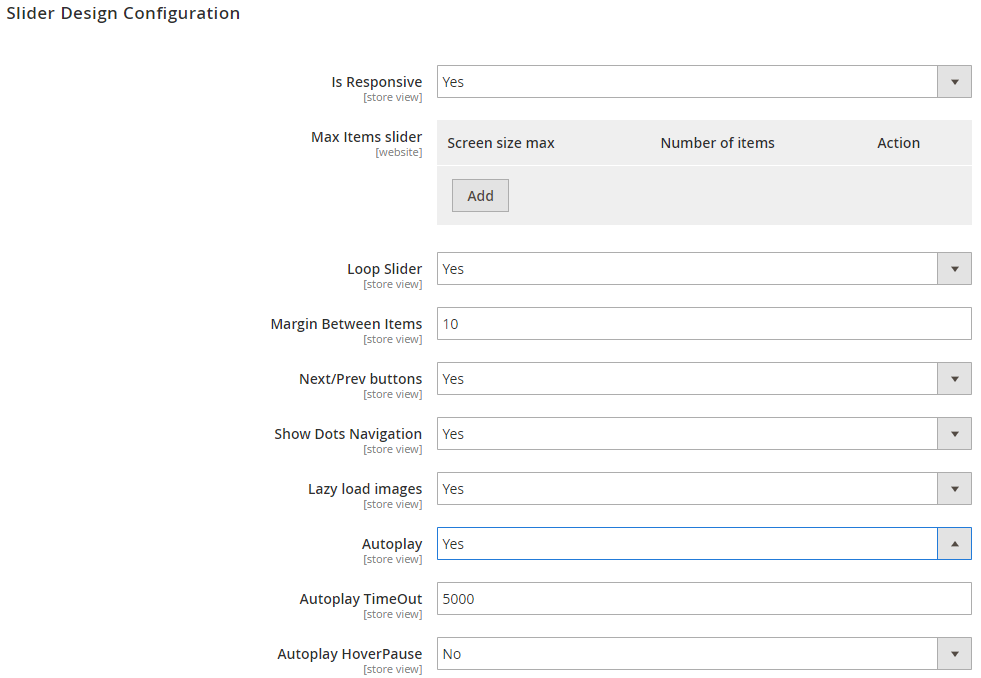
Task: Click the Action column header
Action: point(898,143)
